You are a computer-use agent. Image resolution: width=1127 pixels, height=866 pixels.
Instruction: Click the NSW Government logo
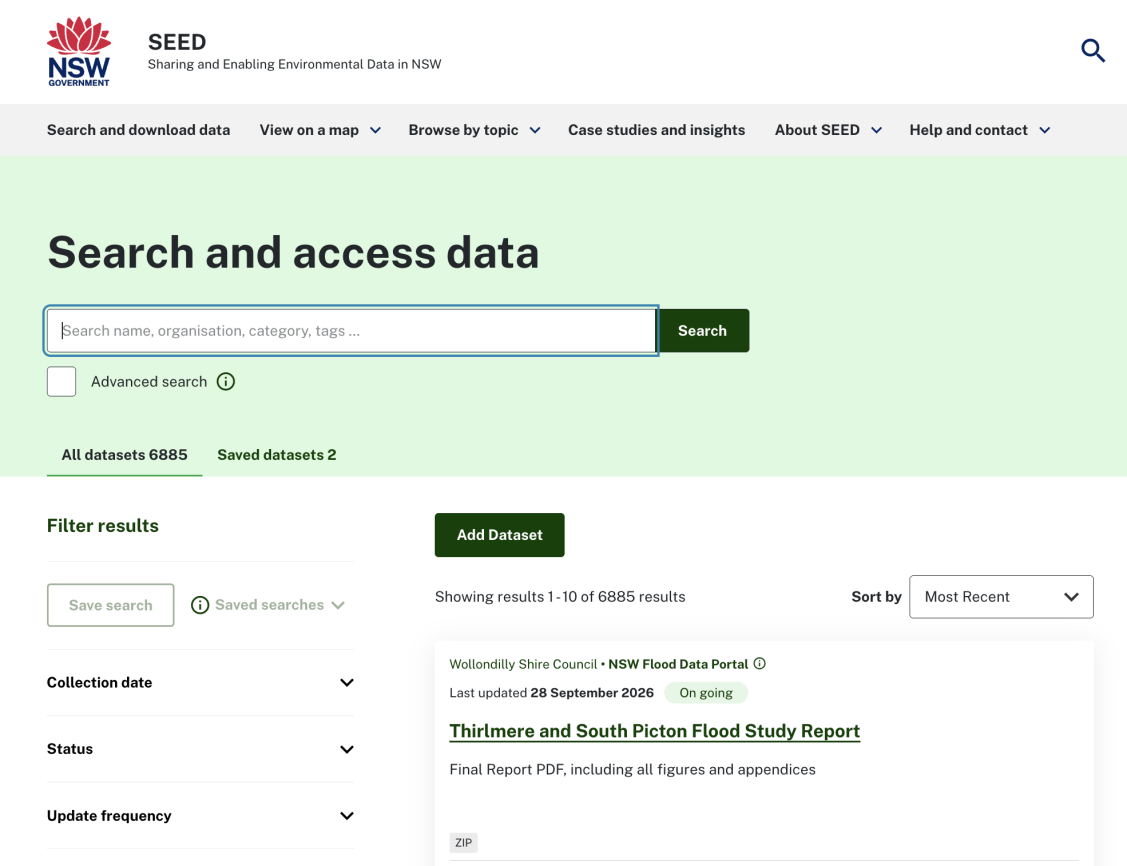78,52
